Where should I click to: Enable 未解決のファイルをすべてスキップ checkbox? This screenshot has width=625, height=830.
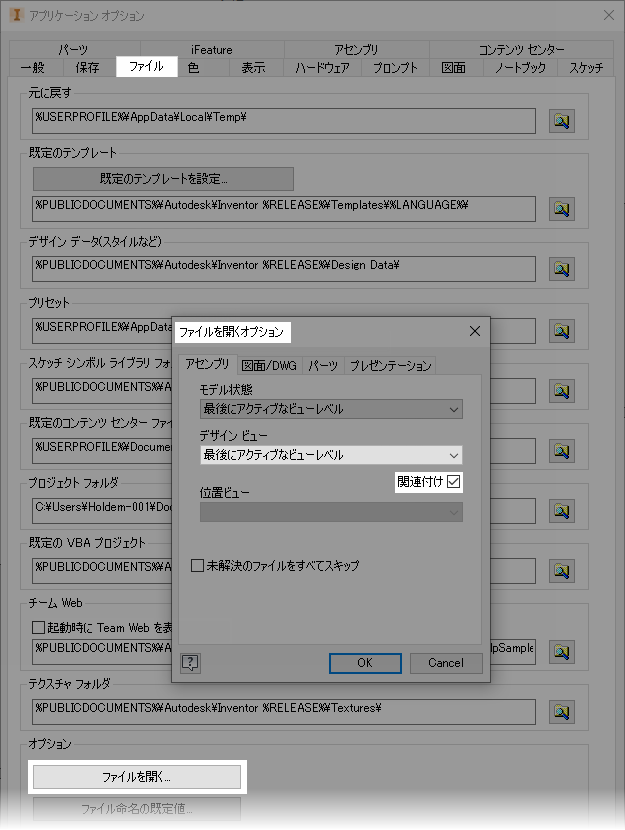point(197,565)
